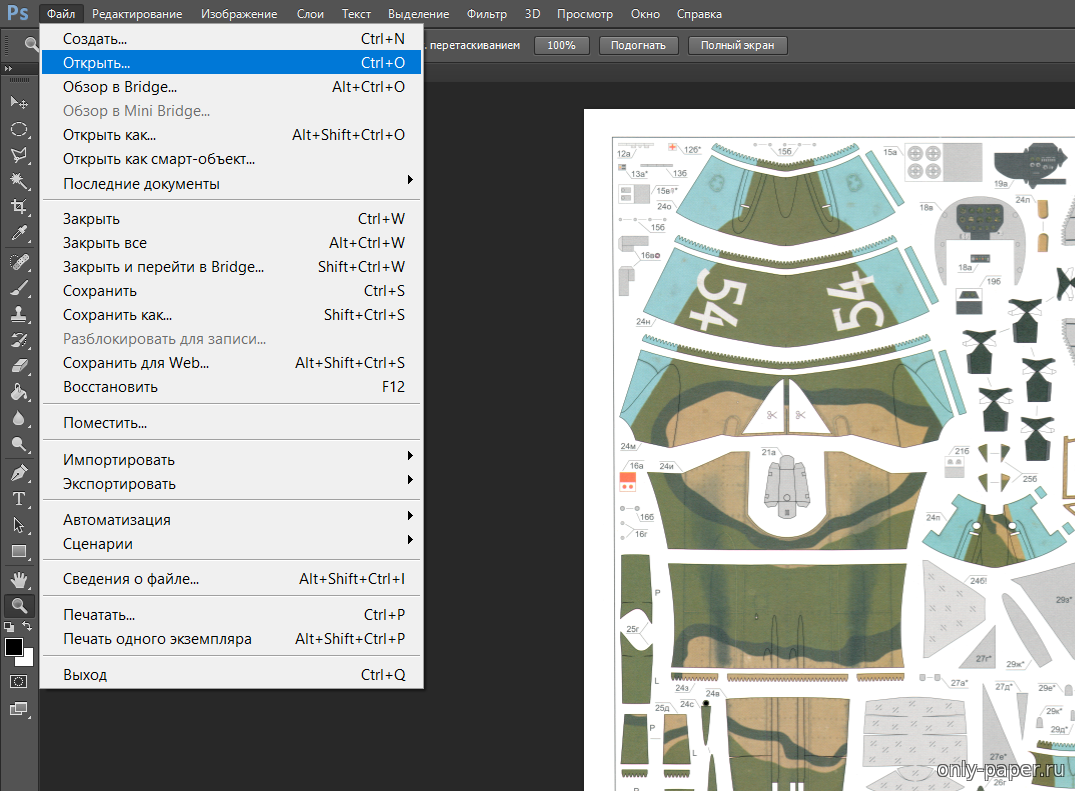Open the black foreground color swatch
The height and width of the screenshot is (791, 1075).
tap(14, 647)
